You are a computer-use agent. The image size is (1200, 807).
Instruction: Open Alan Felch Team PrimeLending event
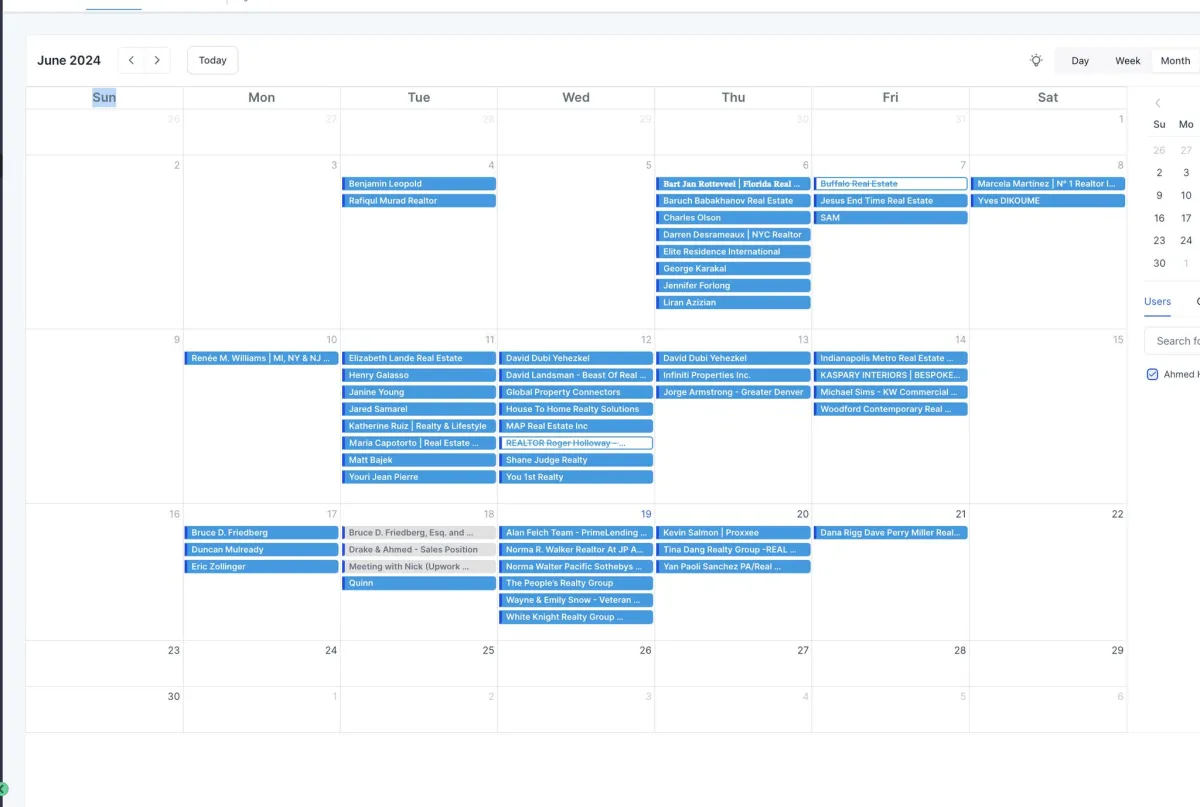[x=576, y=533]
